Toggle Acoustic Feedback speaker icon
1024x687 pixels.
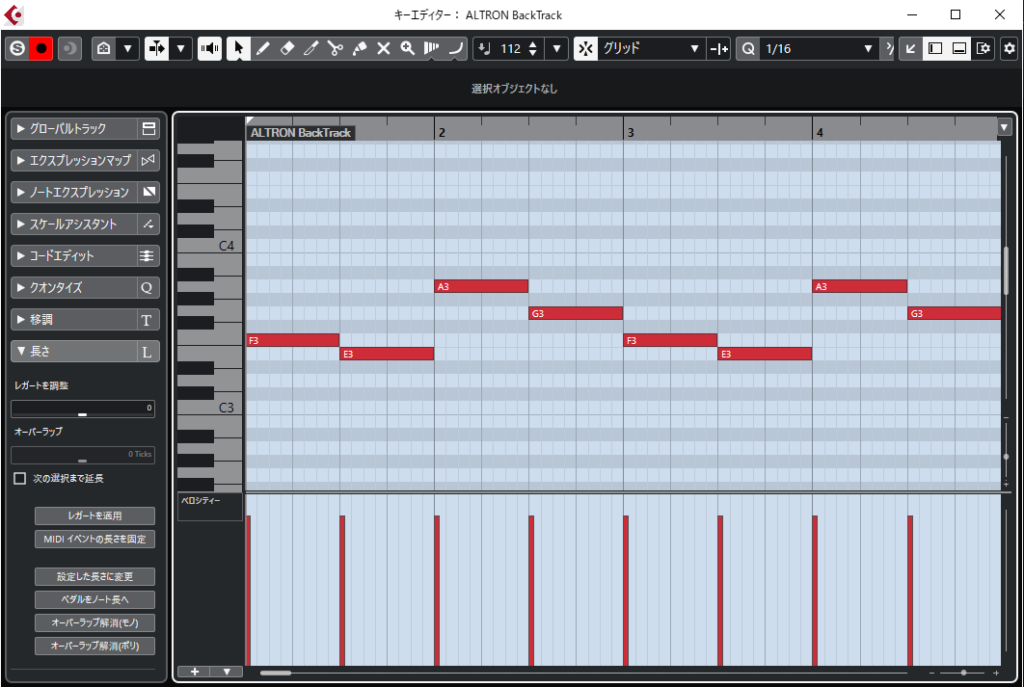pyautogui.click(x=209, y=48)
